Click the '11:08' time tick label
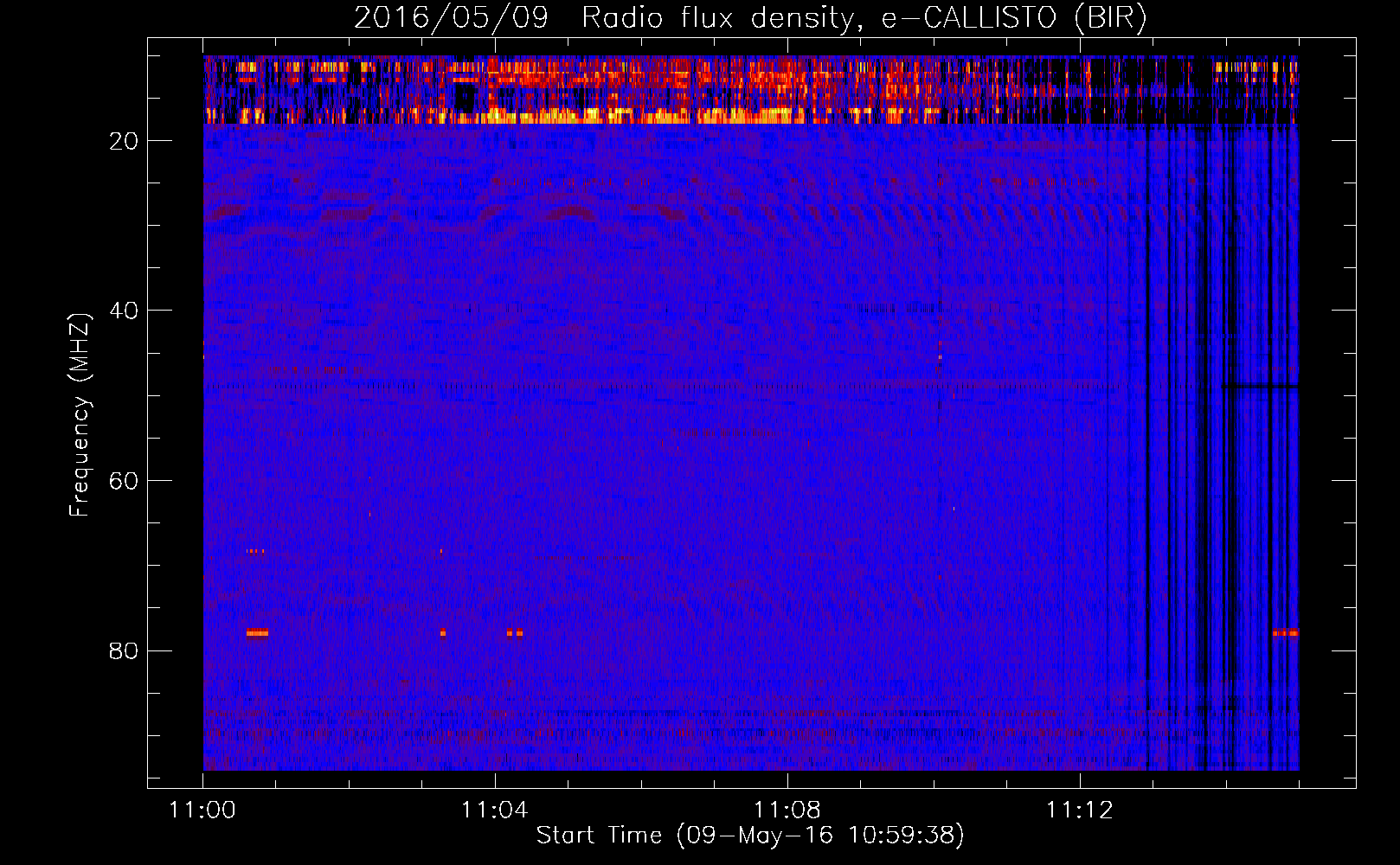Screen dimensions: 1400x865 pyautogui.click(x=787, y=811)
